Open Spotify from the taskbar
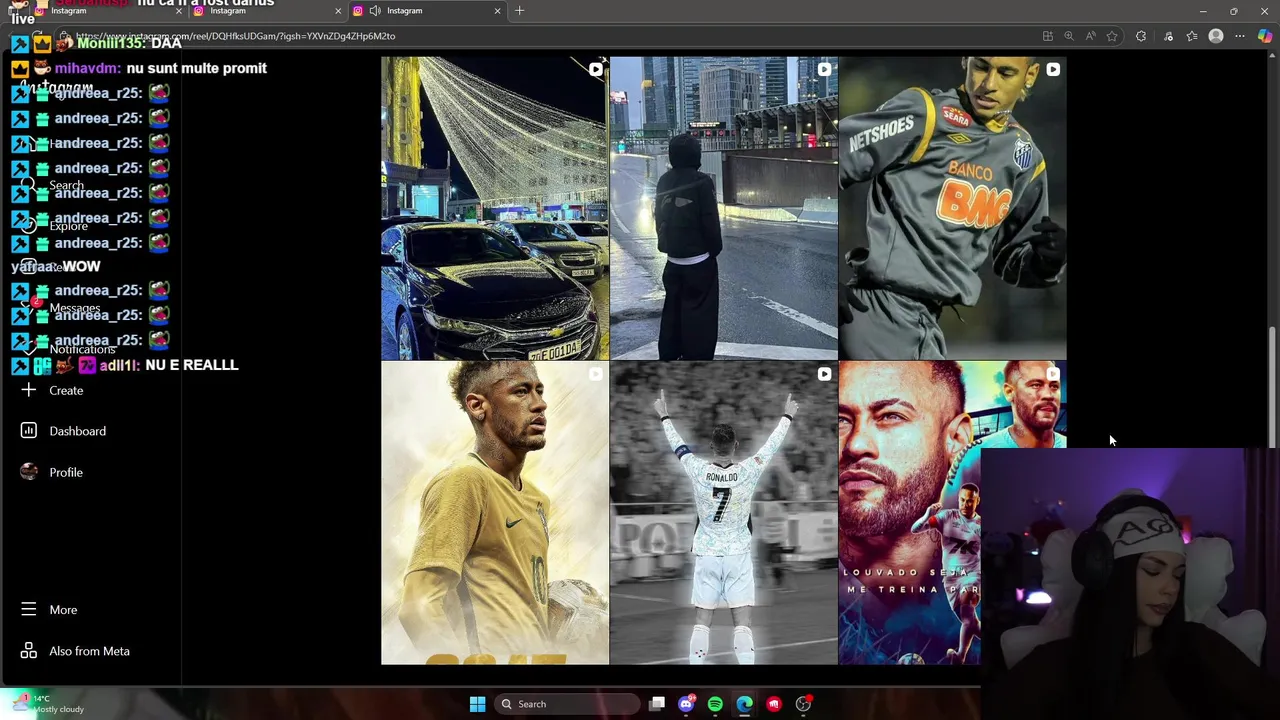This screenshot has width=1280, height=720. 715,704
